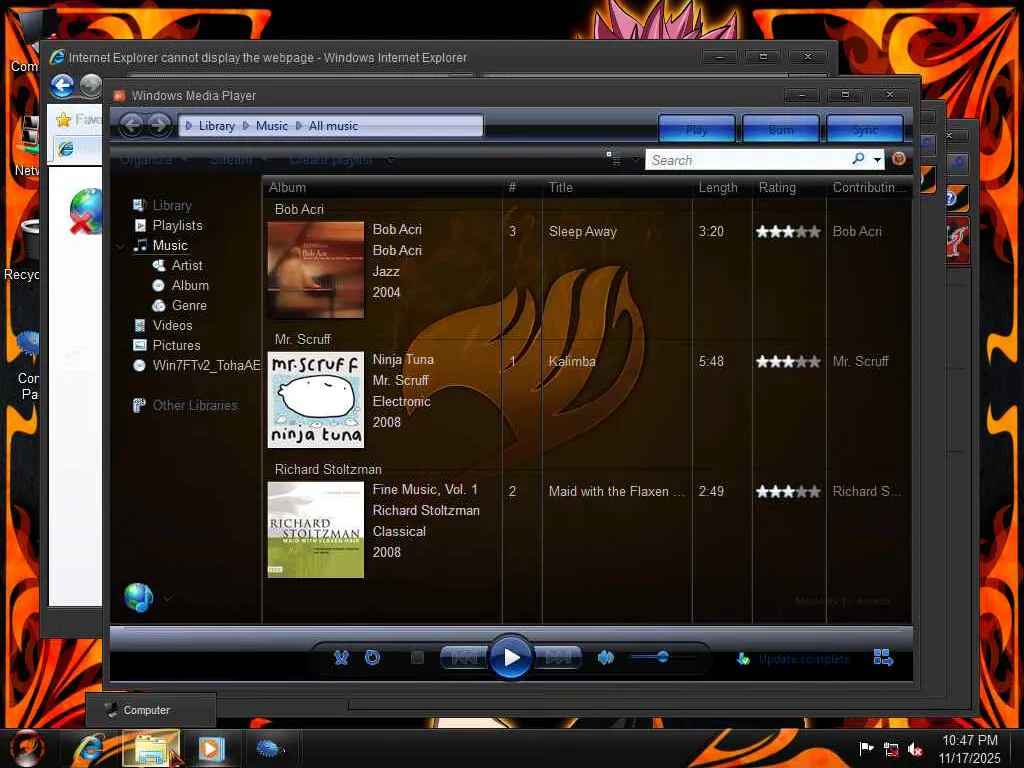The width and height of the screenshot is (1024, 768).
Task: Open the Organize menu
Action: 152,160
